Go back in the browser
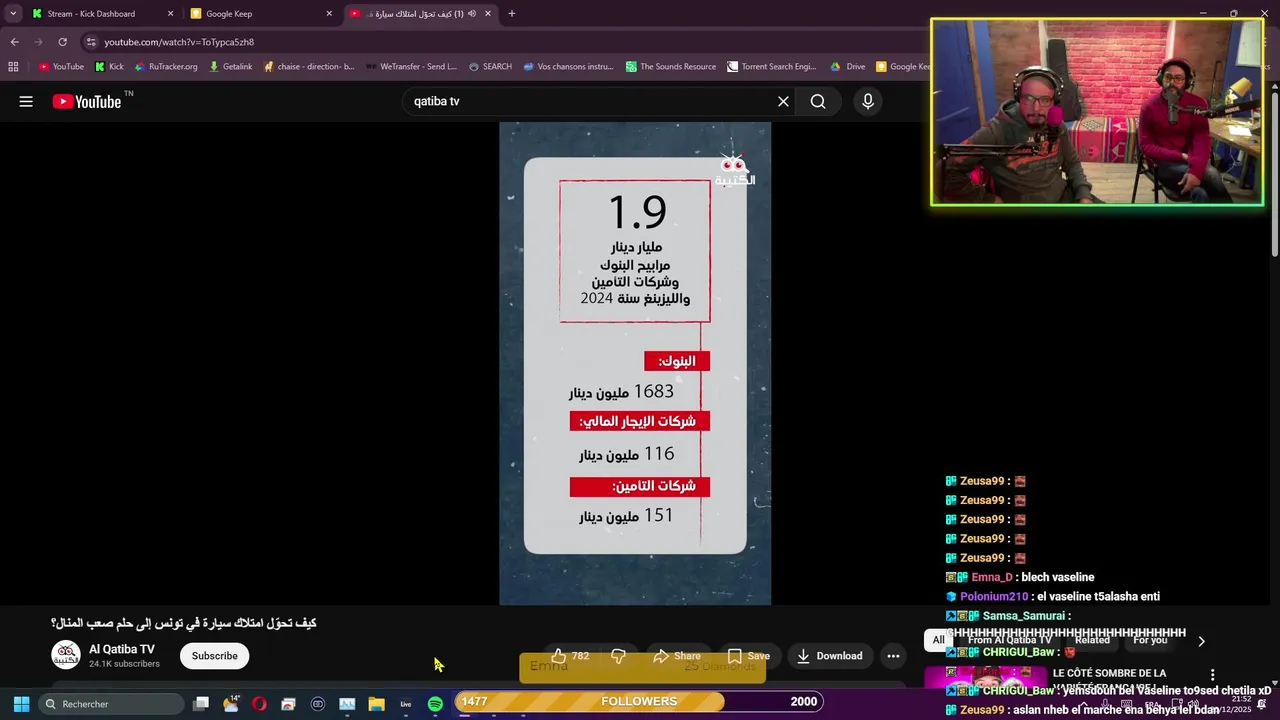Image resolution: width=1280 pixels, height=720 pixels. click(14, 42)
